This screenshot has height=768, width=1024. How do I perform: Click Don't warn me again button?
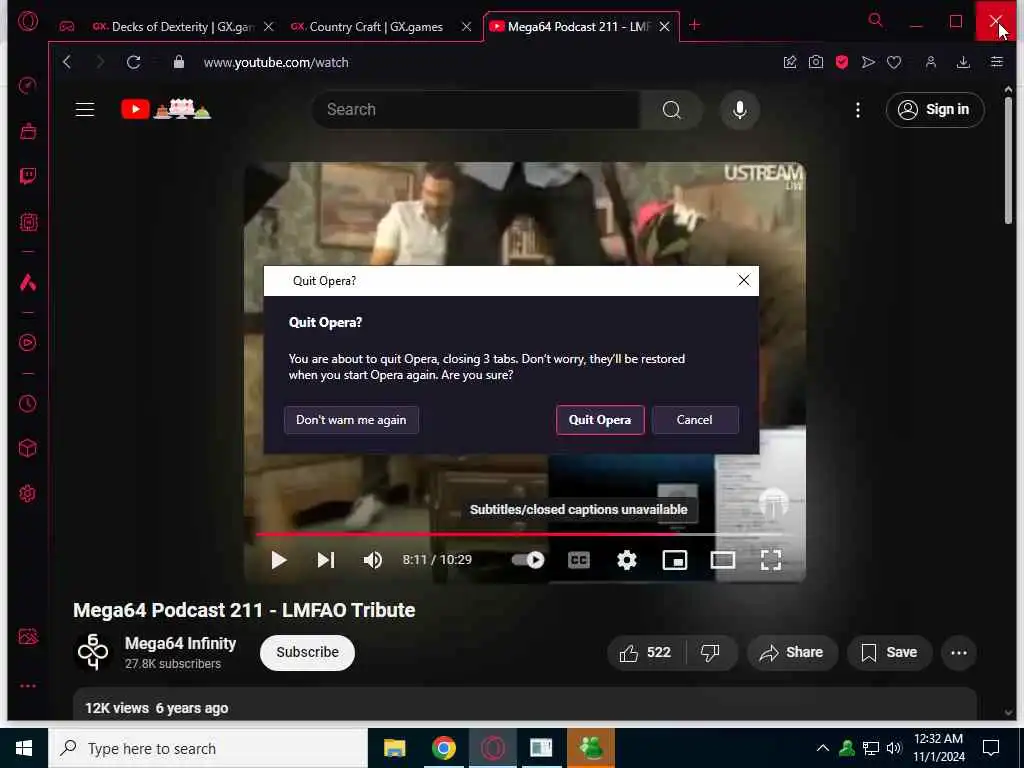(351, 420)
